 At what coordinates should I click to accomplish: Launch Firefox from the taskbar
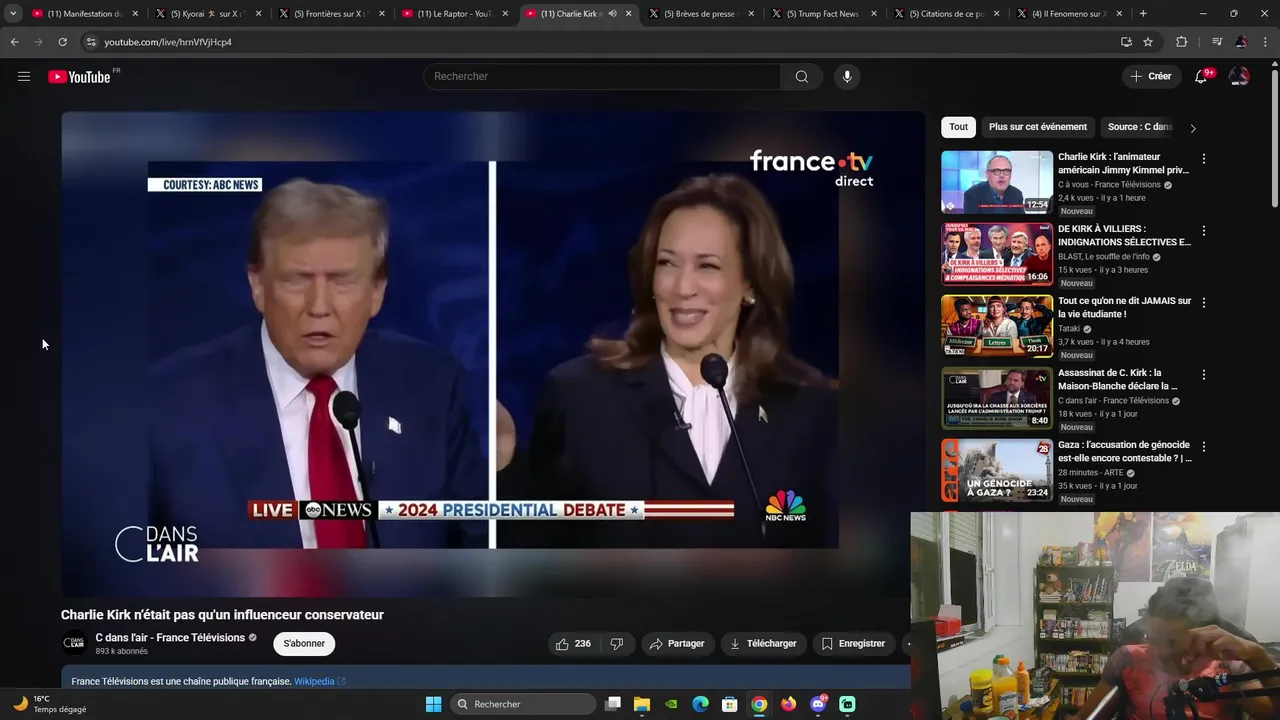point(789,704)
